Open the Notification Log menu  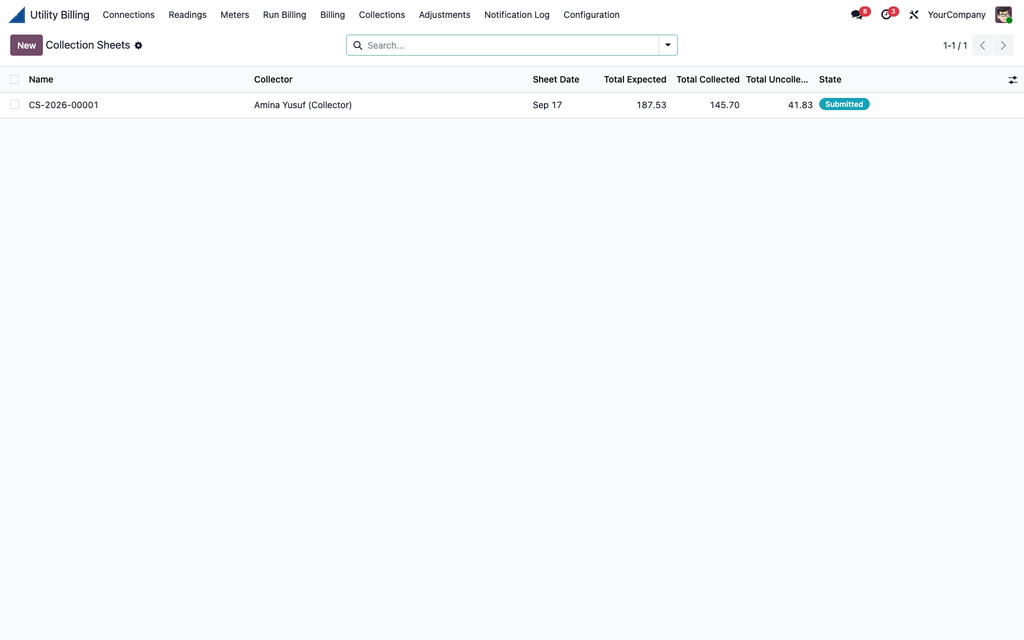tap(517, 14)
